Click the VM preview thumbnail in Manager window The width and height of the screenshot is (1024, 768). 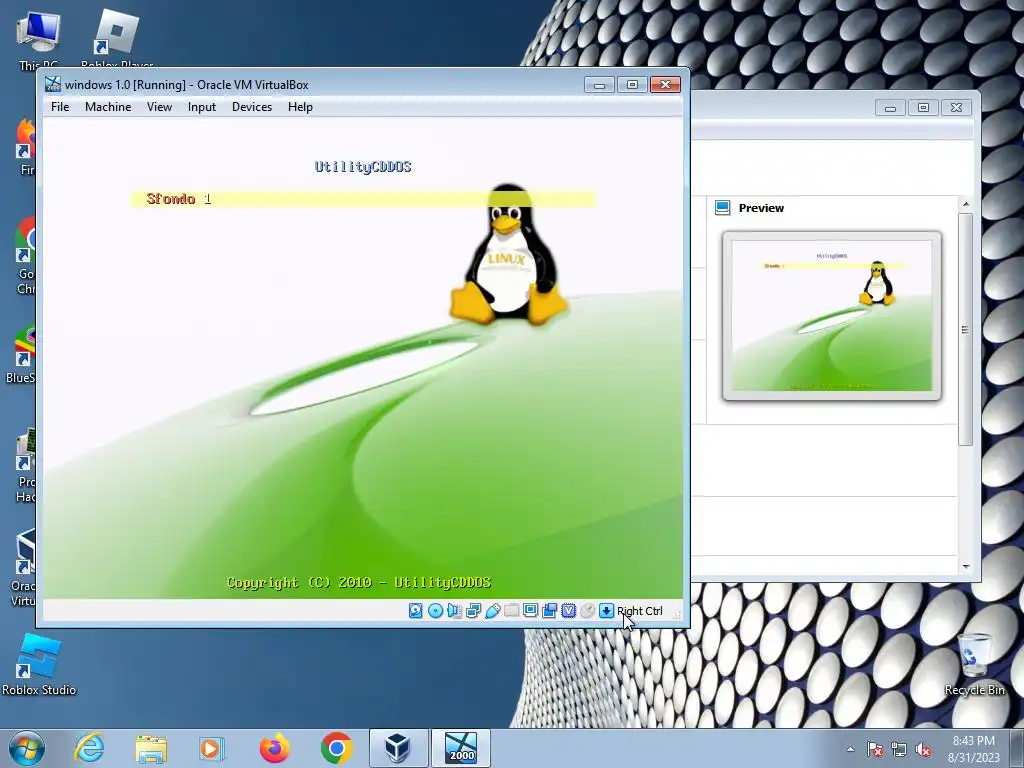click(831, 315)
